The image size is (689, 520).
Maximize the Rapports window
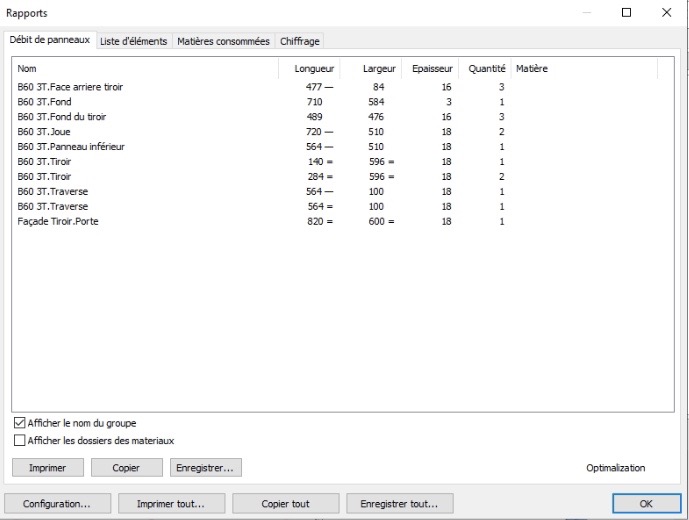pos(626,13)
